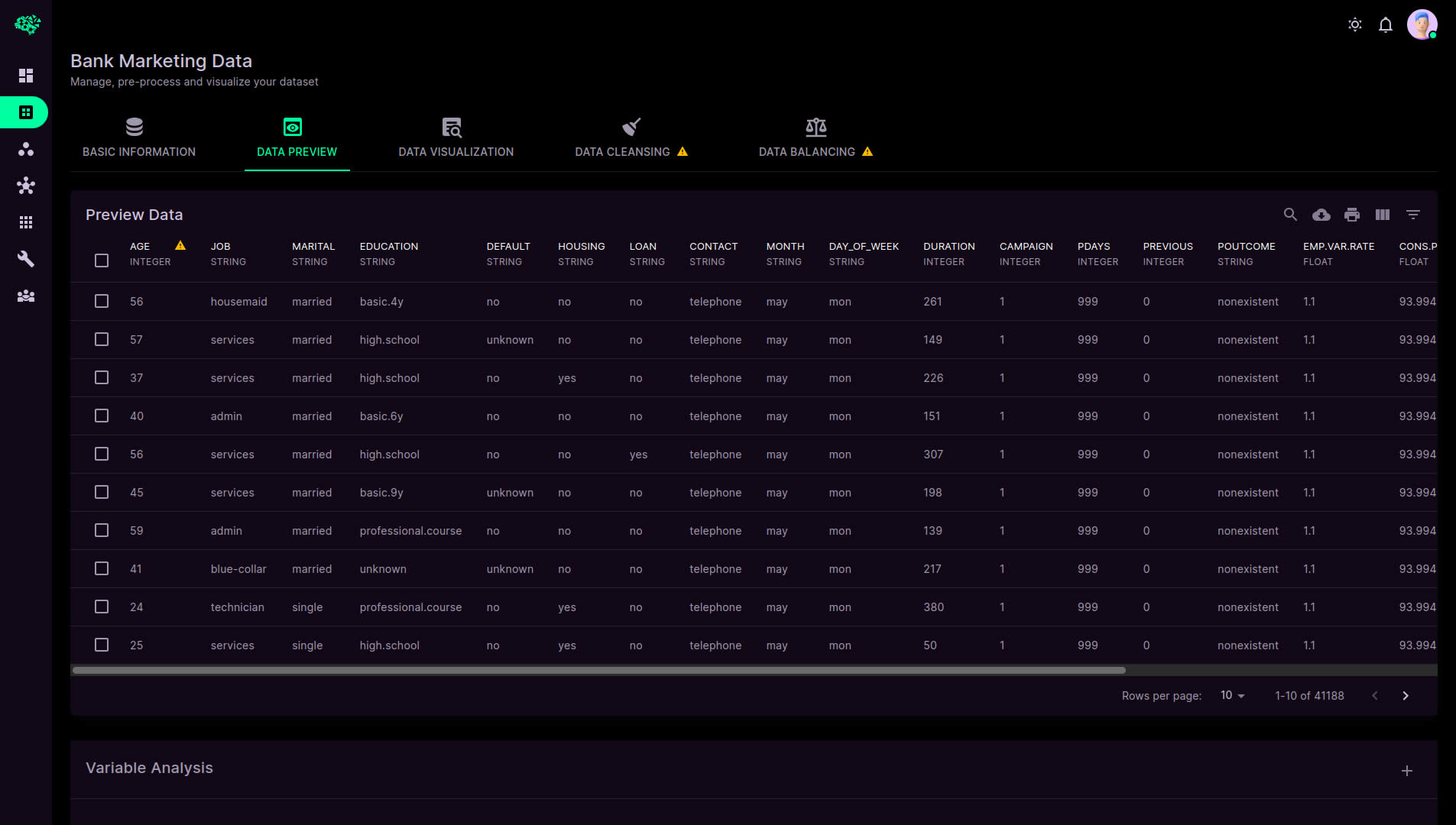Click duration value 50

click(930, 645)
